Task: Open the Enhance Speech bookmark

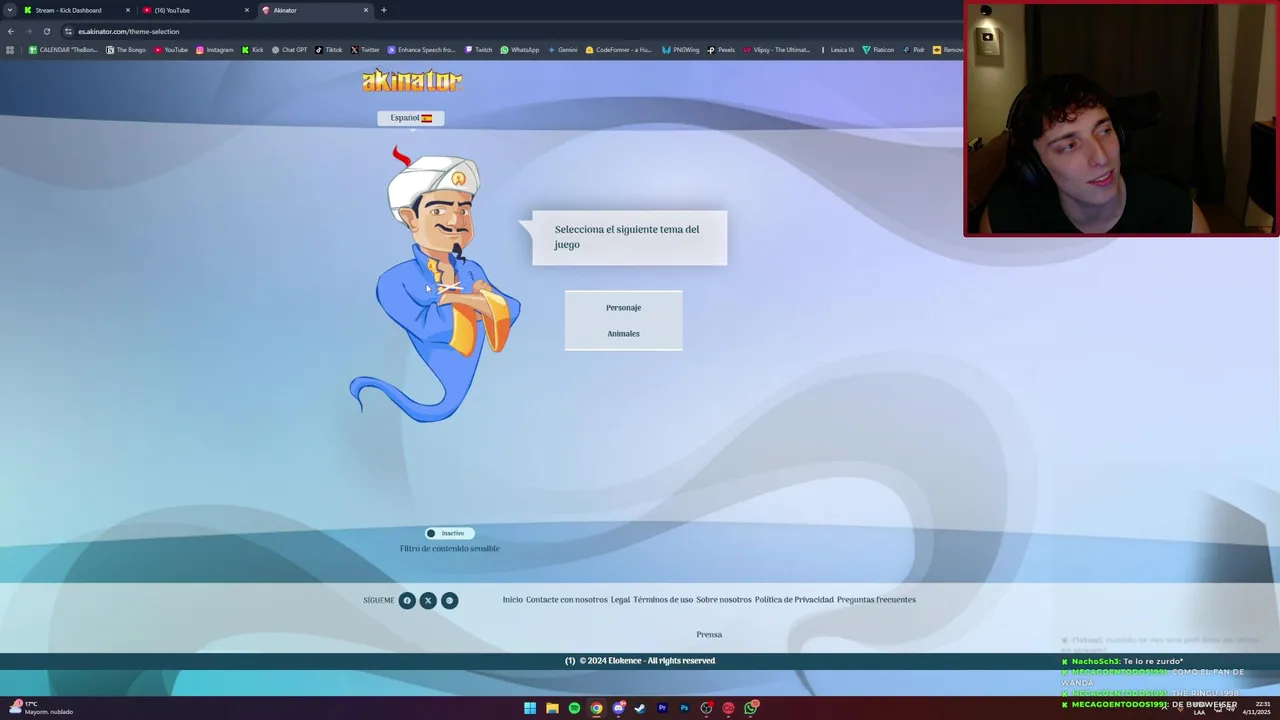Action: pos(421,49)
